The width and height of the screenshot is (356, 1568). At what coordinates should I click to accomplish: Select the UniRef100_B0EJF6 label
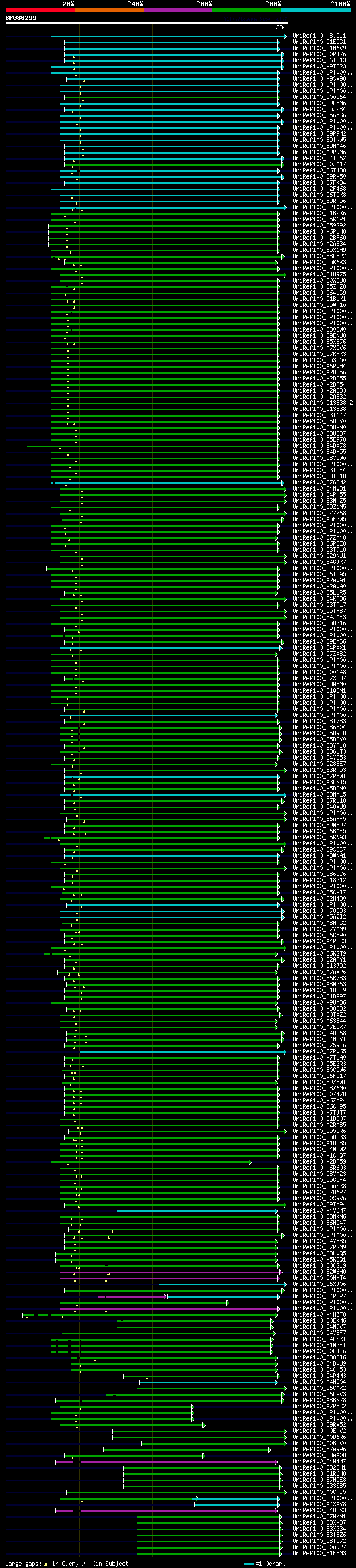pyautogui.click(x=319, y=1351)
